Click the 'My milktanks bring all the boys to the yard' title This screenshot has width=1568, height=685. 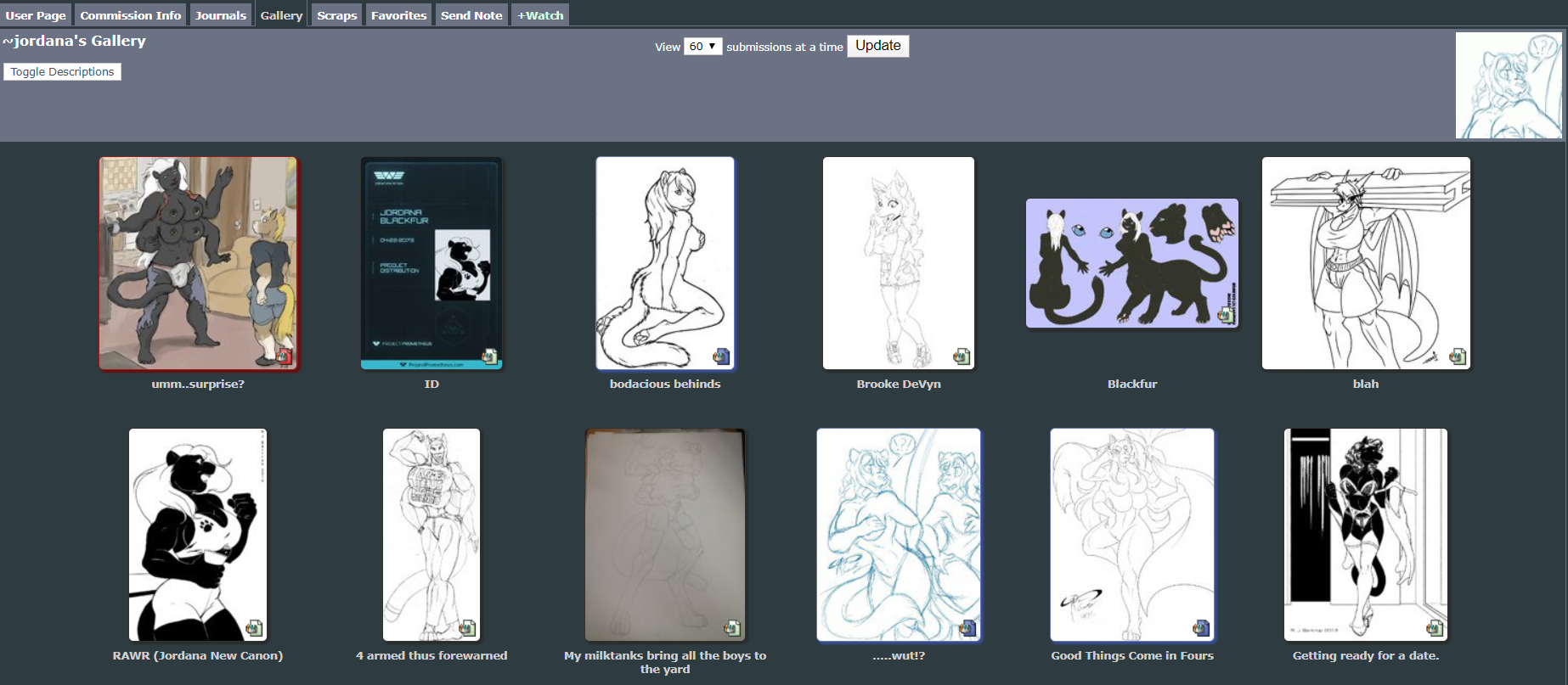[x=665, y=663]
